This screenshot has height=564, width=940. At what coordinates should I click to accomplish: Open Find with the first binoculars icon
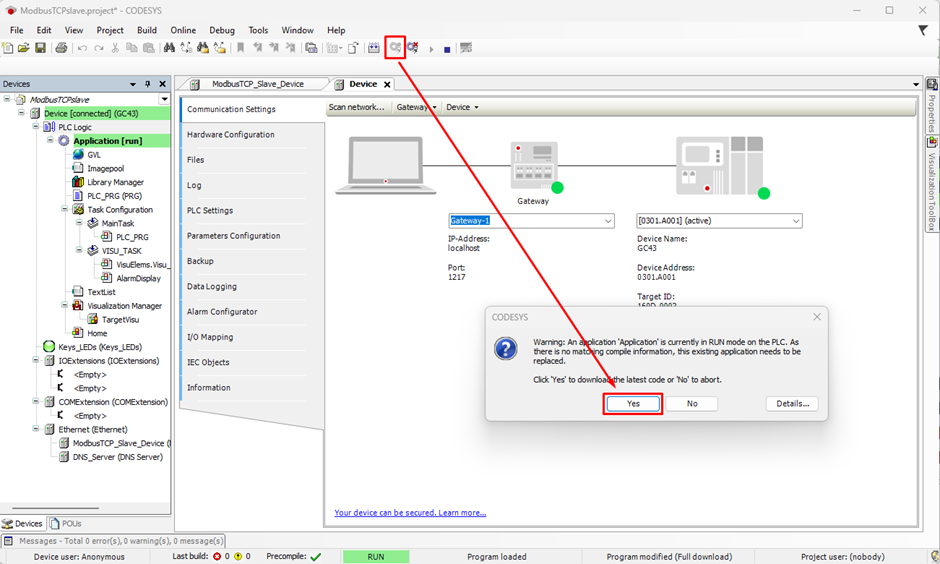coord(169,48)
